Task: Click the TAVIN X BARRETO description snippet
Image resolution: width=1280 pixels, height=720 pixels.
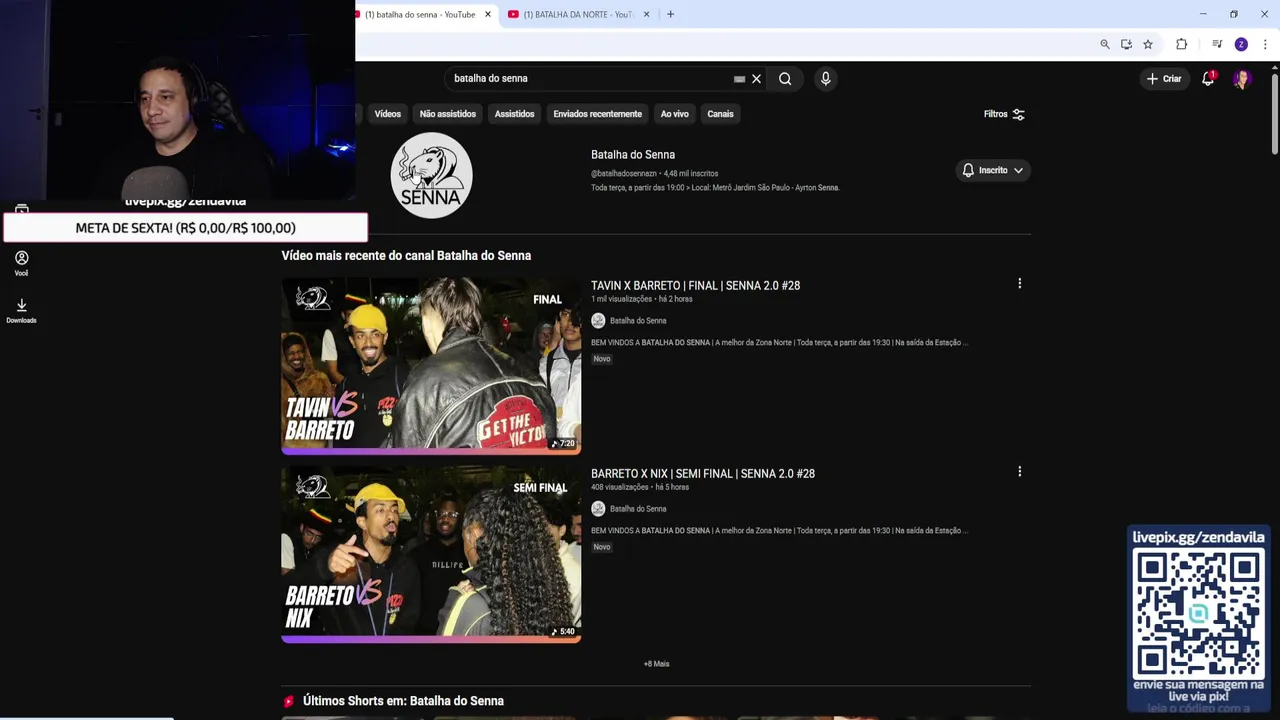Action: 779,343
